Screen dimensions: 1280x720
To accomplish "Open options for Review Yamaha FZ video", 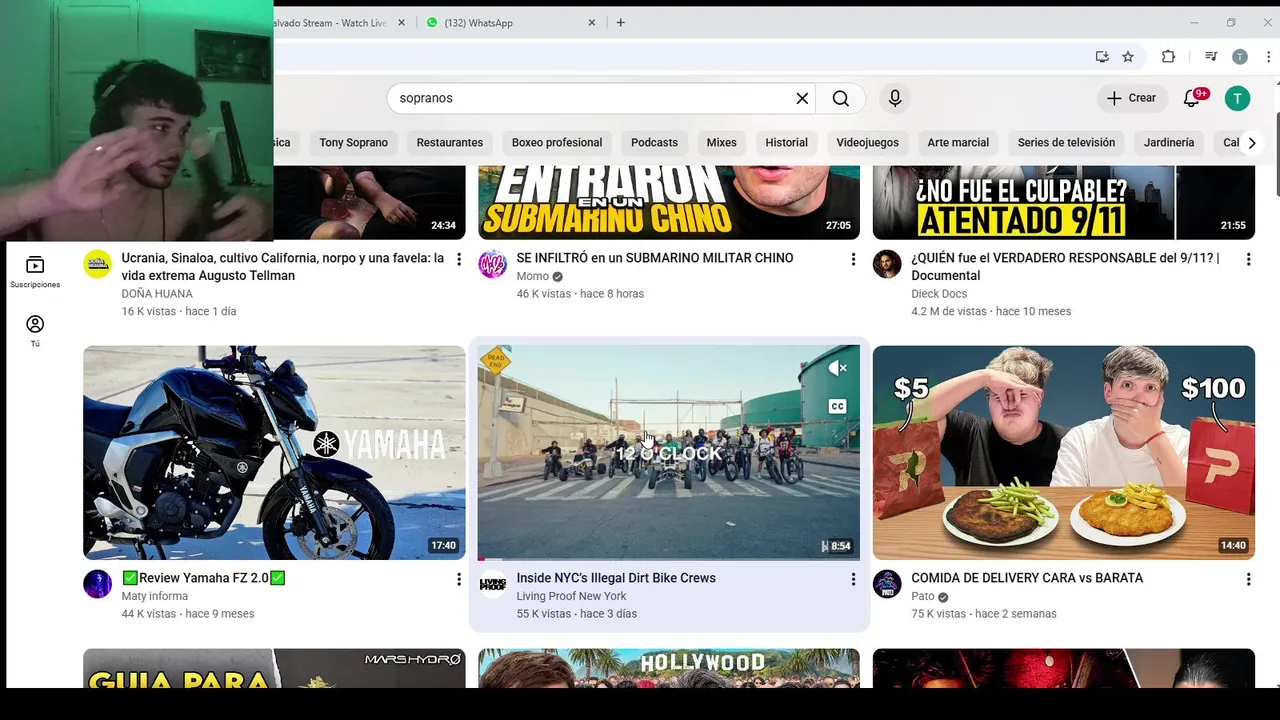I will coord(459,580).
